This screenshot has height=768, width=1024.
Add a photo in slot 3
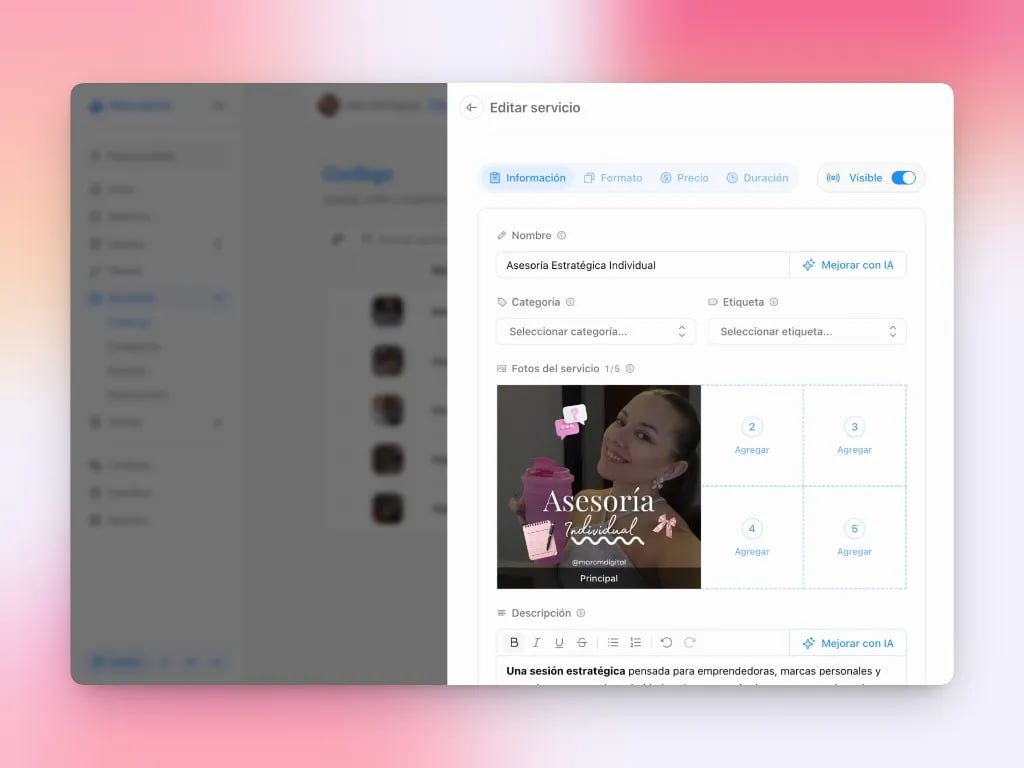854,436
